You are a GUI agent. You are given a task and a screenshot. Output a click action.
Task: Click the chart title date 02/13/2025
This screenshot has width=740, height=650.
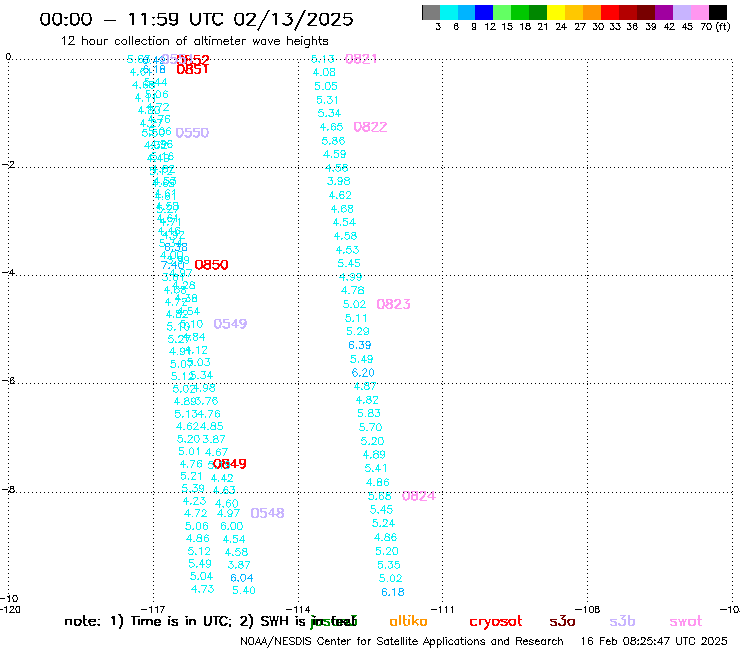click(x=293, y=19)
